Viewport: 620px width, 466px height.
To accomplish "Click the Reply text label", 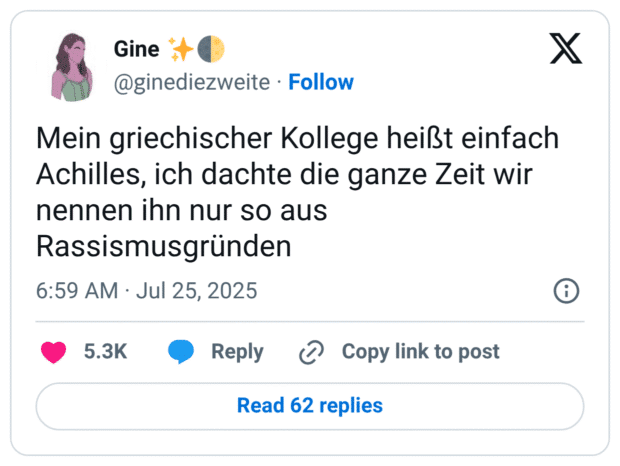I will pyautogui.click(x=237, y=352).
